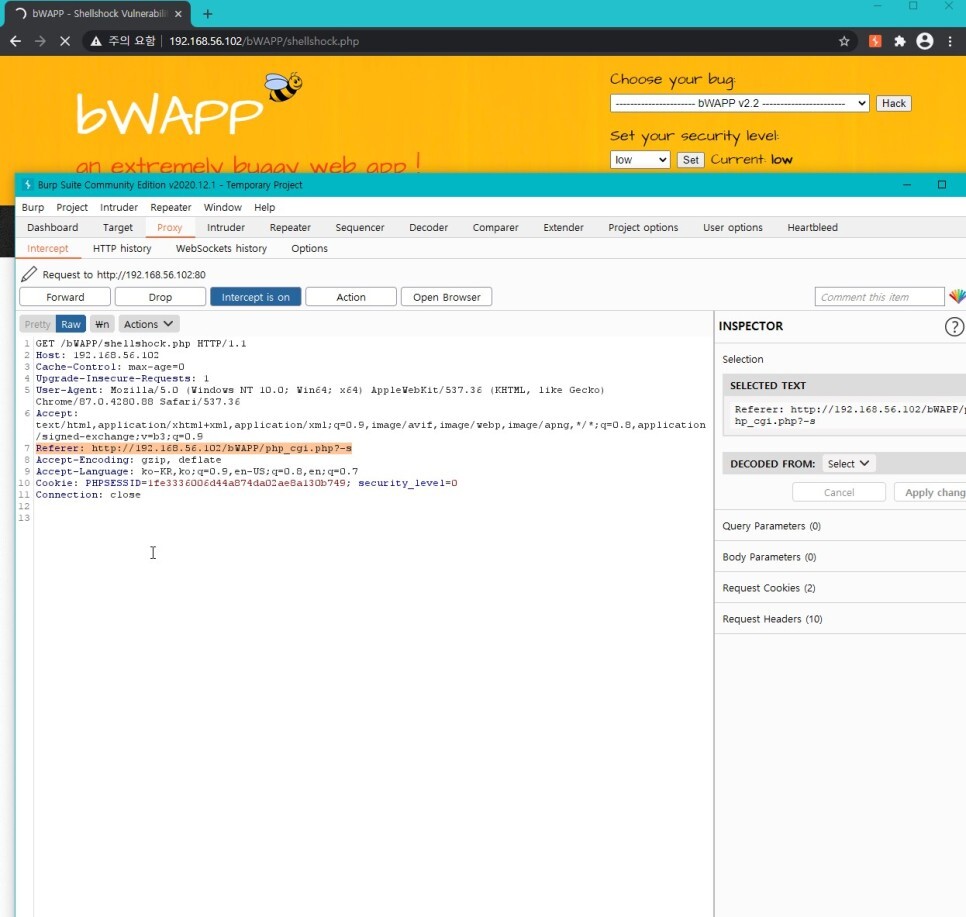This screenshot has height=917, width=966.
Task: Click Burp Suite title bar logo icon
Action: (x=27, y=185)
